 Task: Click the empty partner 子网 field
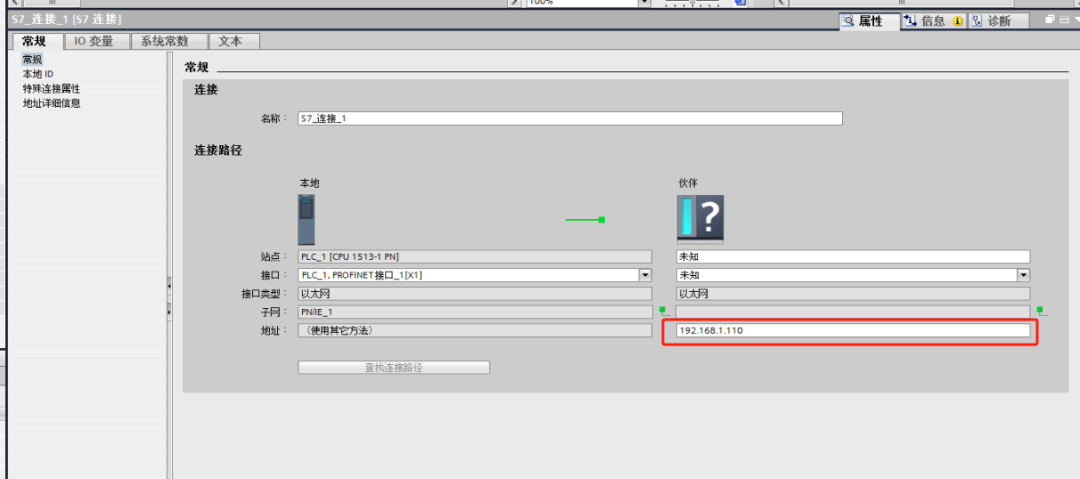coord(853,312)
